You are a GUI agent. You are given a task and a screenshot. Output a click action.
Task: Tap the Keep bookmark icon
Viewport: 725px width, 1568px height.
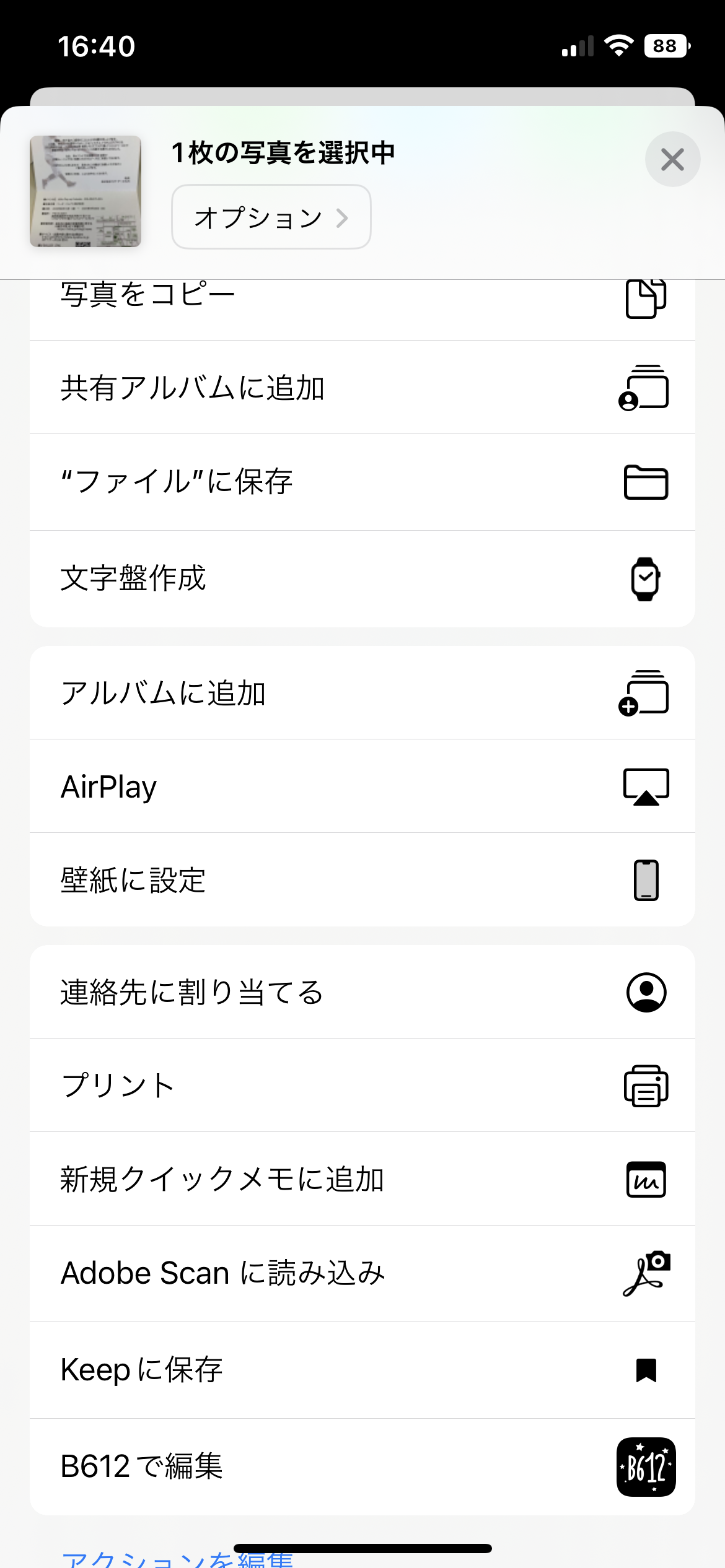point(646,1370)
